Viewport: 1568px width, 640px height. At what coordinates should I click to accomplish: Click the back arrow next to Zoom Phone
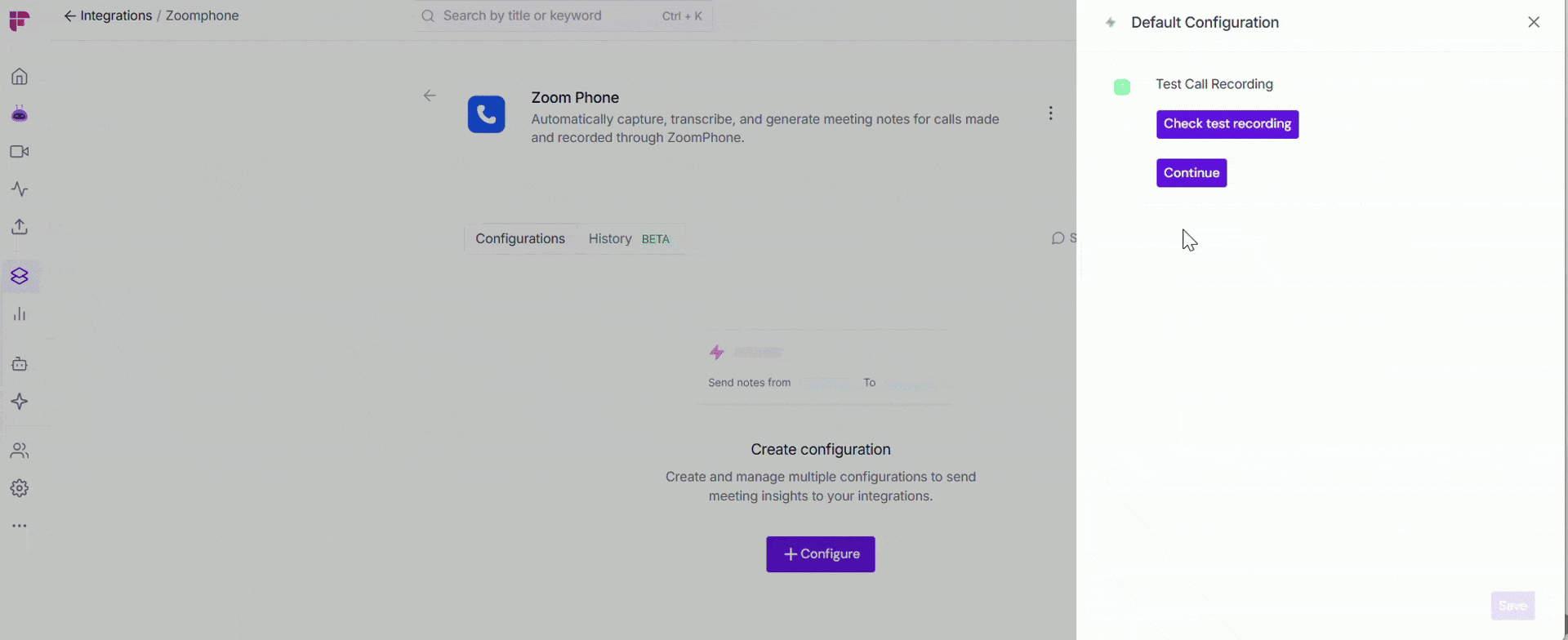coord(430,96)
